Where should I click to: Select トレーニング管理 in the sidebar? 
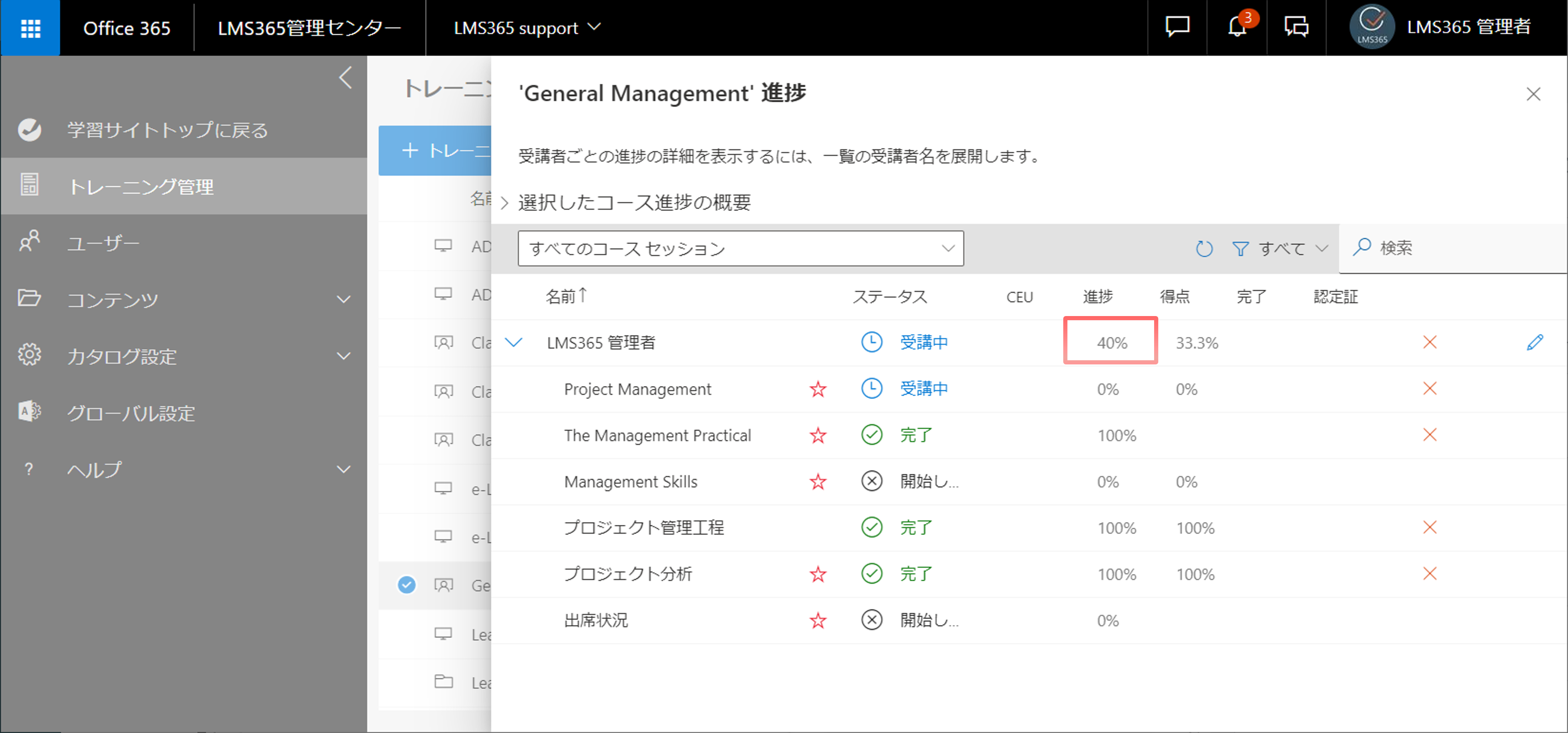click(184, 186)
